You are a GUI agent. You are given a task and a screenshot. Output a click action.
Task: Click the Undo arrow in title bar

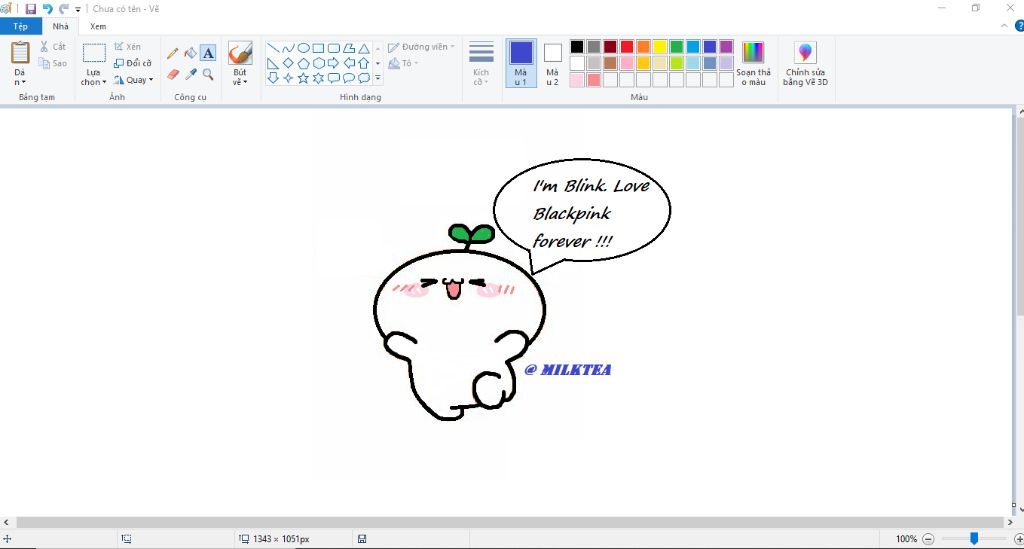pos(47,9)
